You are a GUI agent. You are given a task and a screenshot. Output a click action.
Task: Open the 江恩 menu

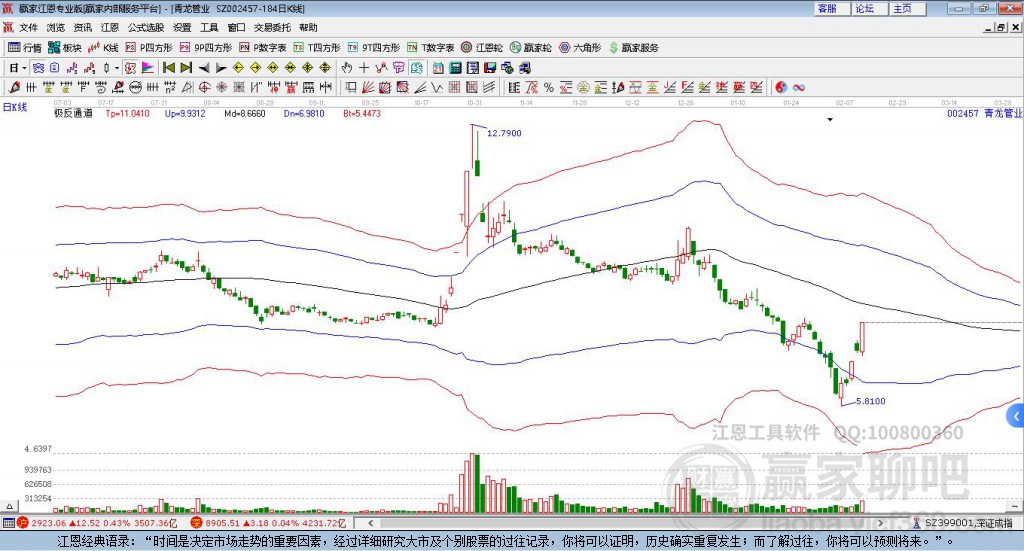tap(110, 27)
